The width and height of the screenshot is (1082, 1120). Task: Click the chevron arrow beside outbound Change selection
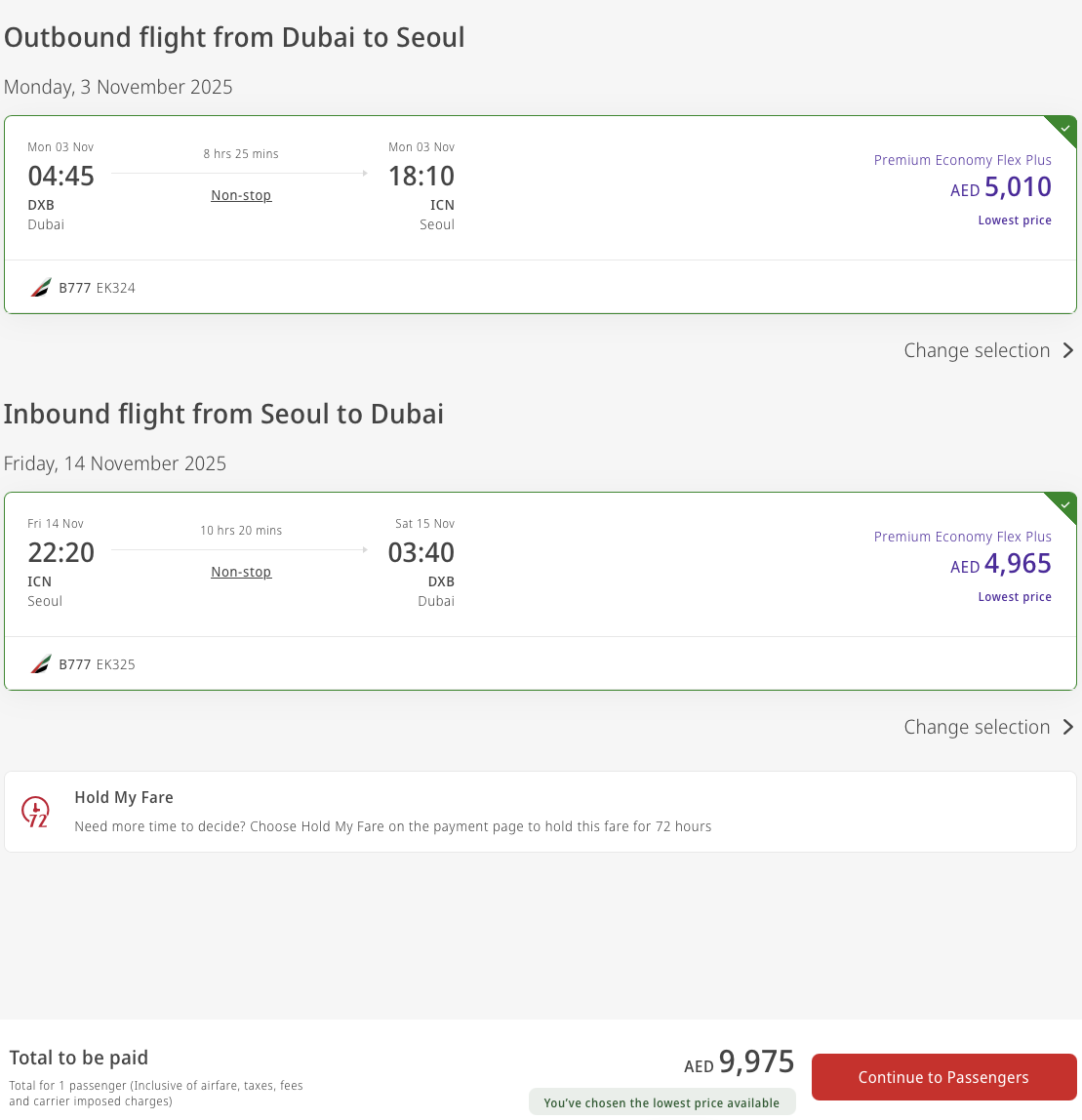[x=1067, y=350]
